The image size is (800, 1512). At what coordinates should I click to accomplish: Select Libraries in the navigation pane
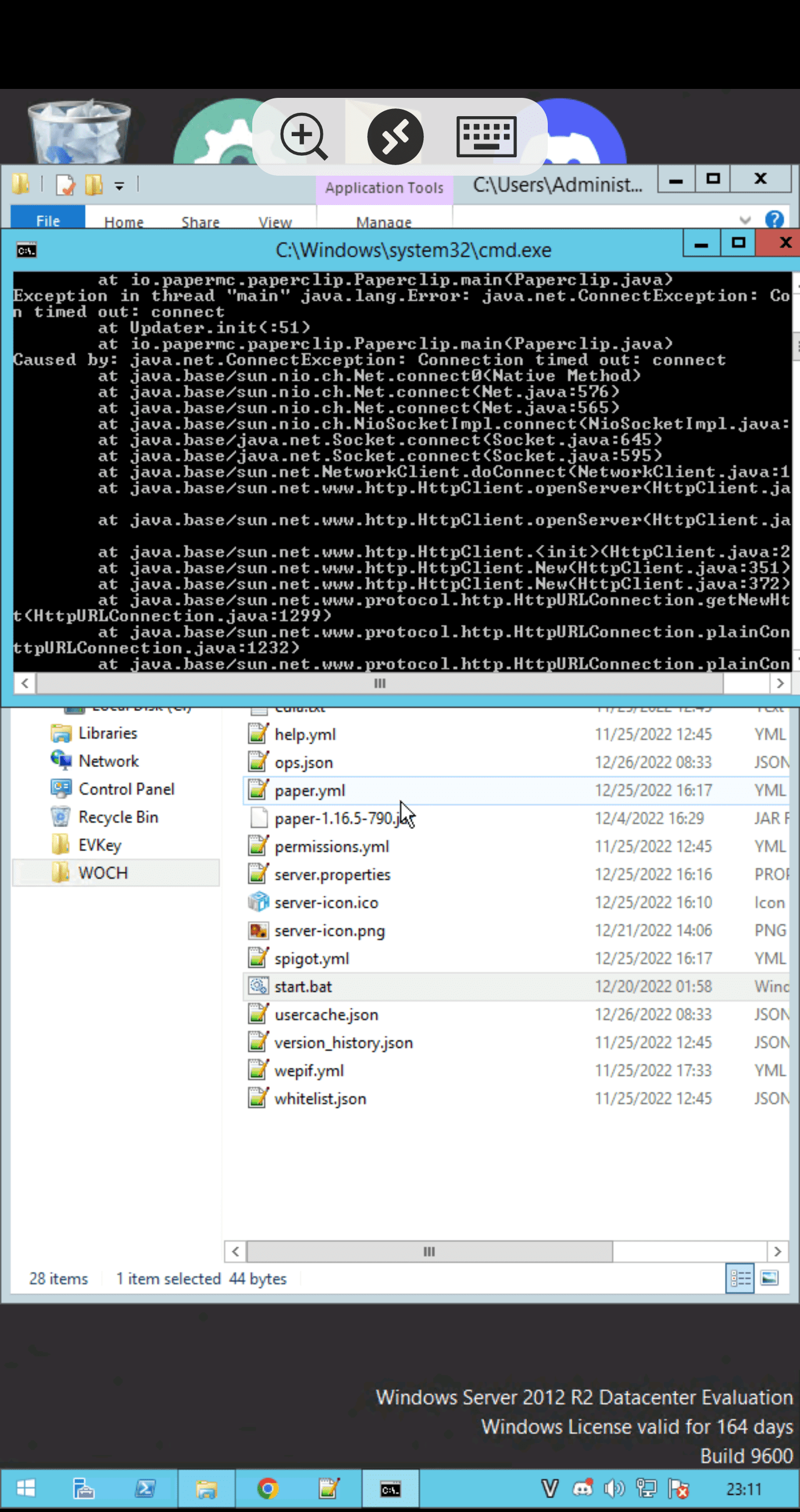[x=108, y=733]
